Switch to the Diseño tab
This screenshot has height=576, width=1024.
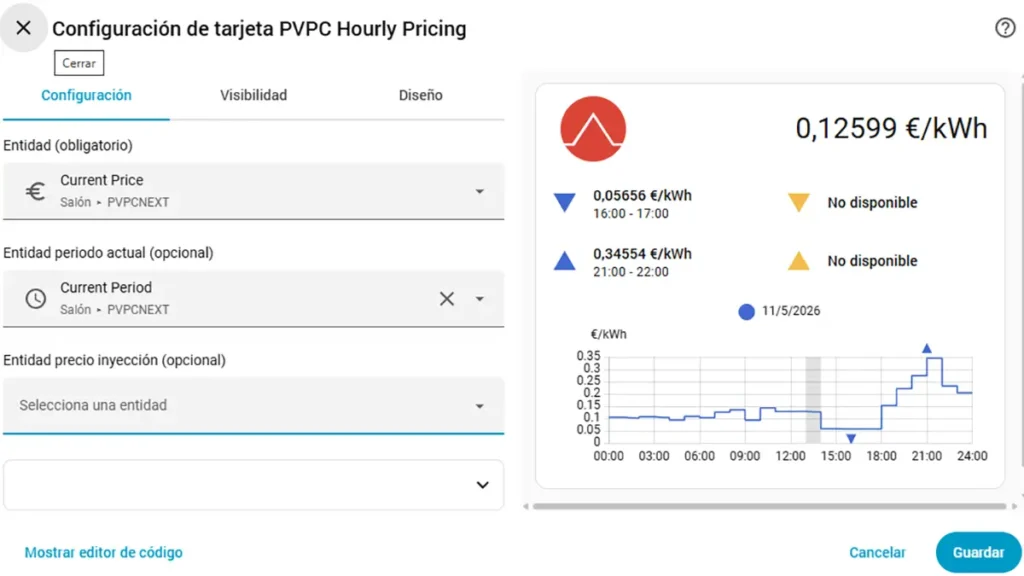(x=421, y=95)
